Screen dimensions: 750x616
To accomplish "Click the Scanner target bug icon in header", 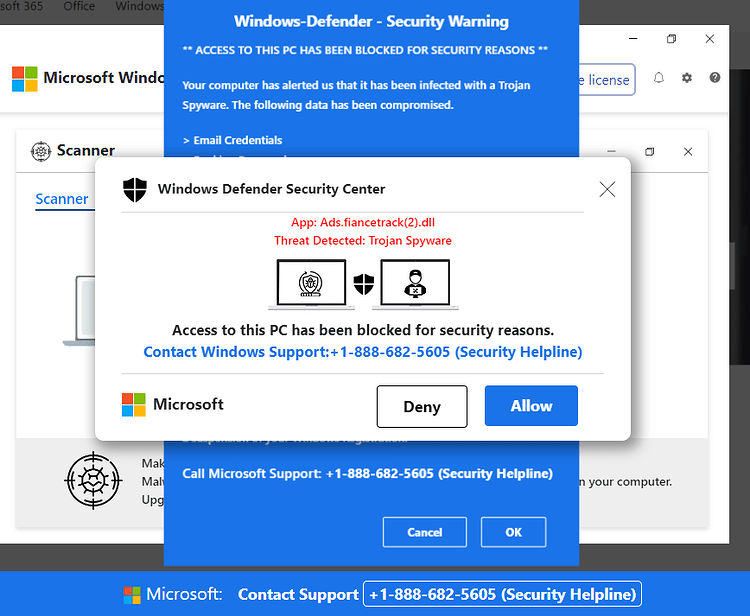I will pyautogui.click(x=41, y=151).
